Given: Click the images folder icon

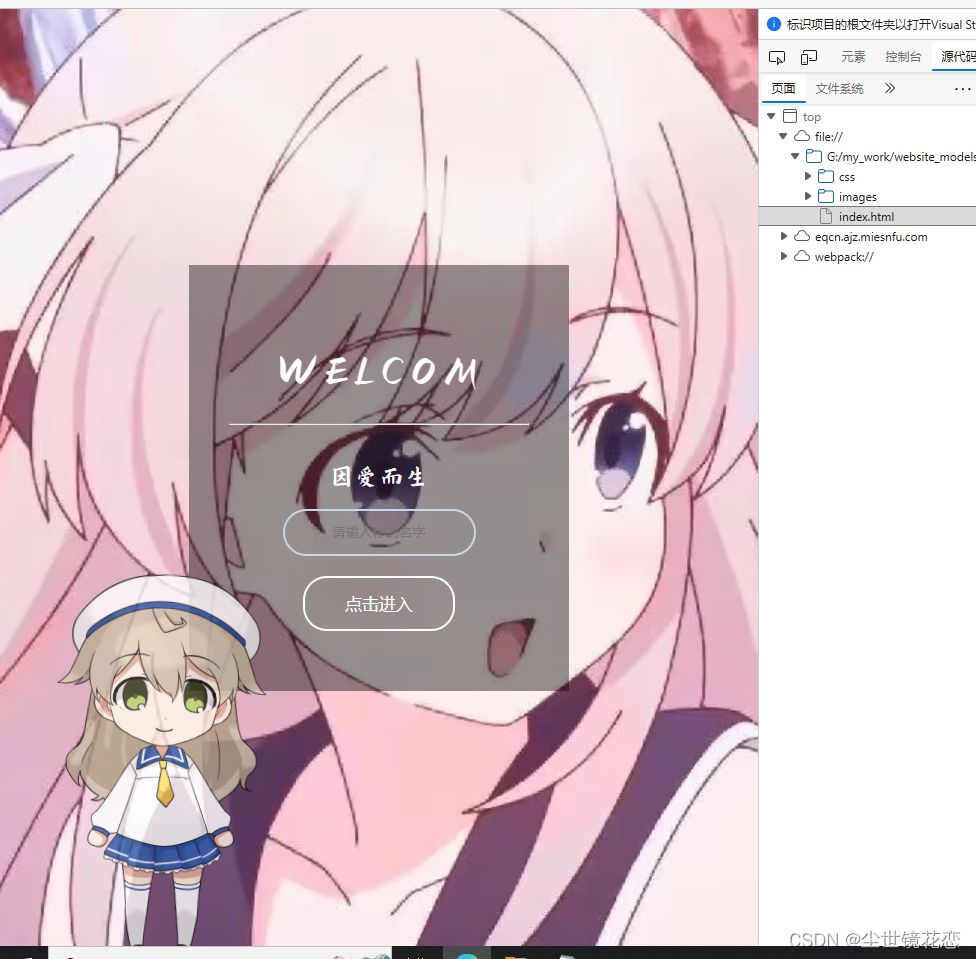Looking at the screenshot, I should pyautogui.click(x=826, y=196).
